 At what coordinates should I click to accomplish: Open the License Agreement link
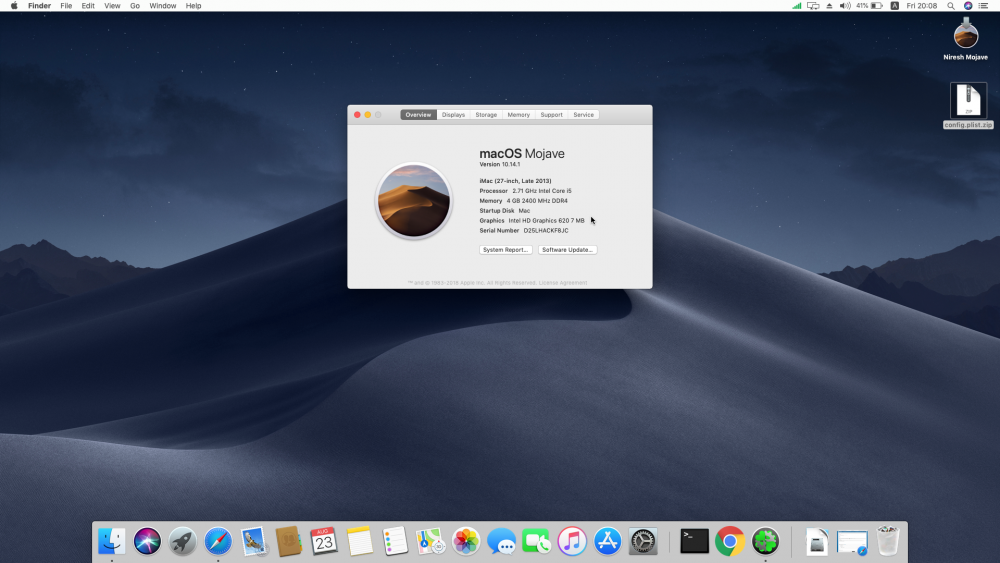(562, 282)
